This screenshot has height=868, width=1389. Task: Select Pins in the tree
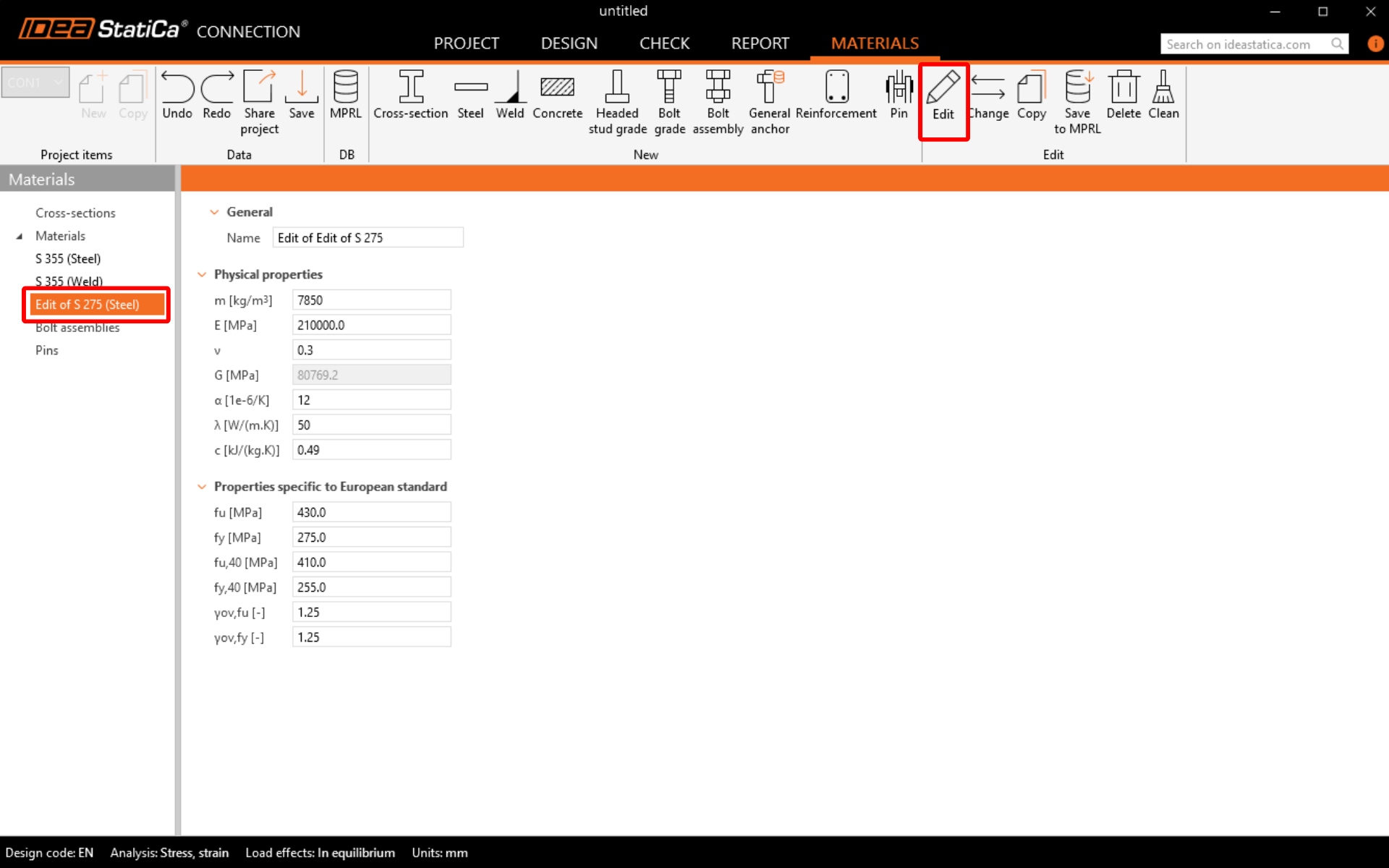click(x=47, y=350)
